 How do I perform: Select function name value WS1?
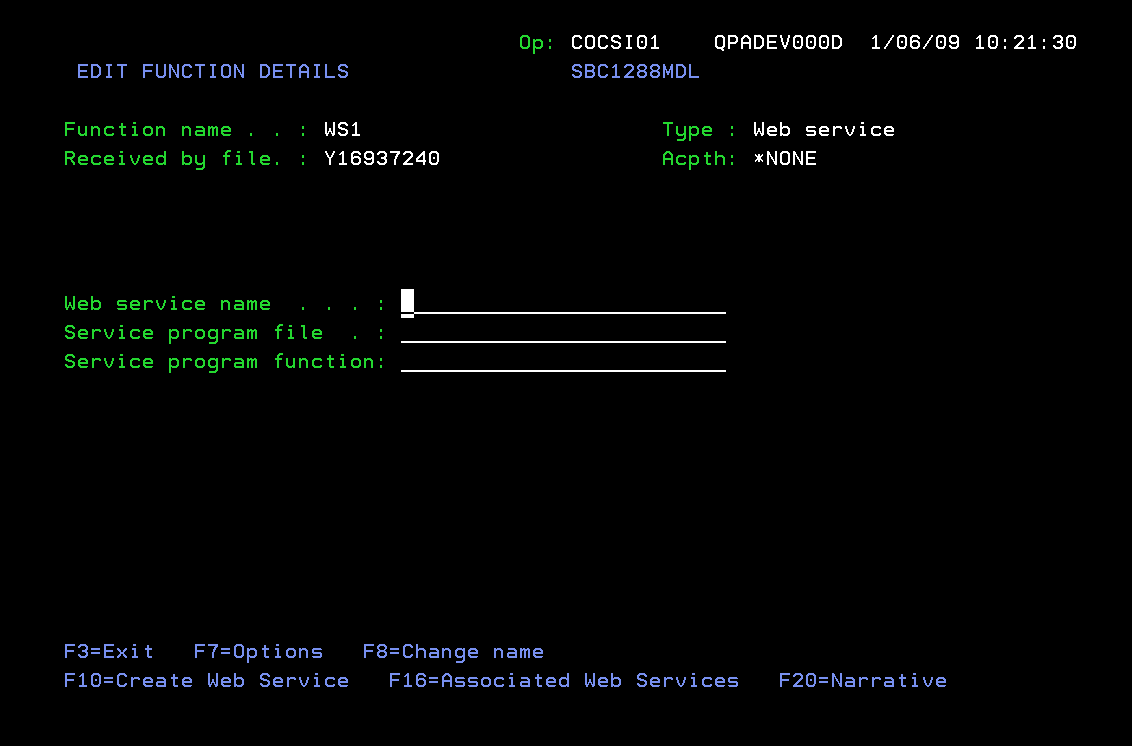(343, 129)
